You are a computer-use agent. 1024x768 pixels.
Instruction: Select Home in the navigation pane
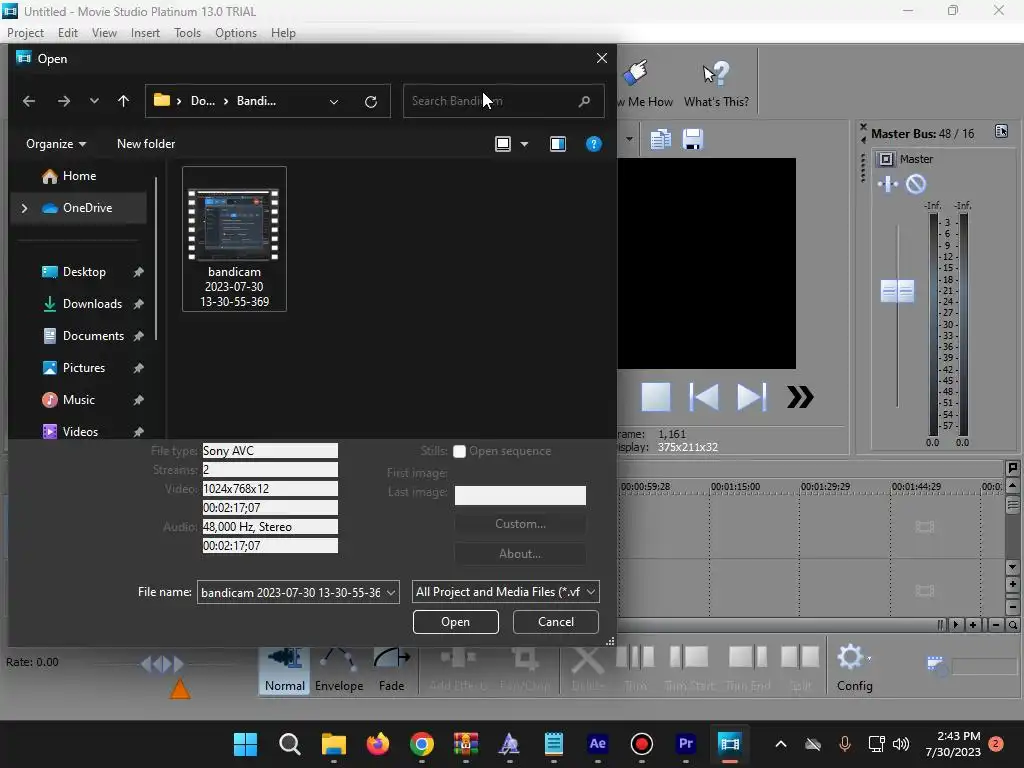[x=78, y=176]
